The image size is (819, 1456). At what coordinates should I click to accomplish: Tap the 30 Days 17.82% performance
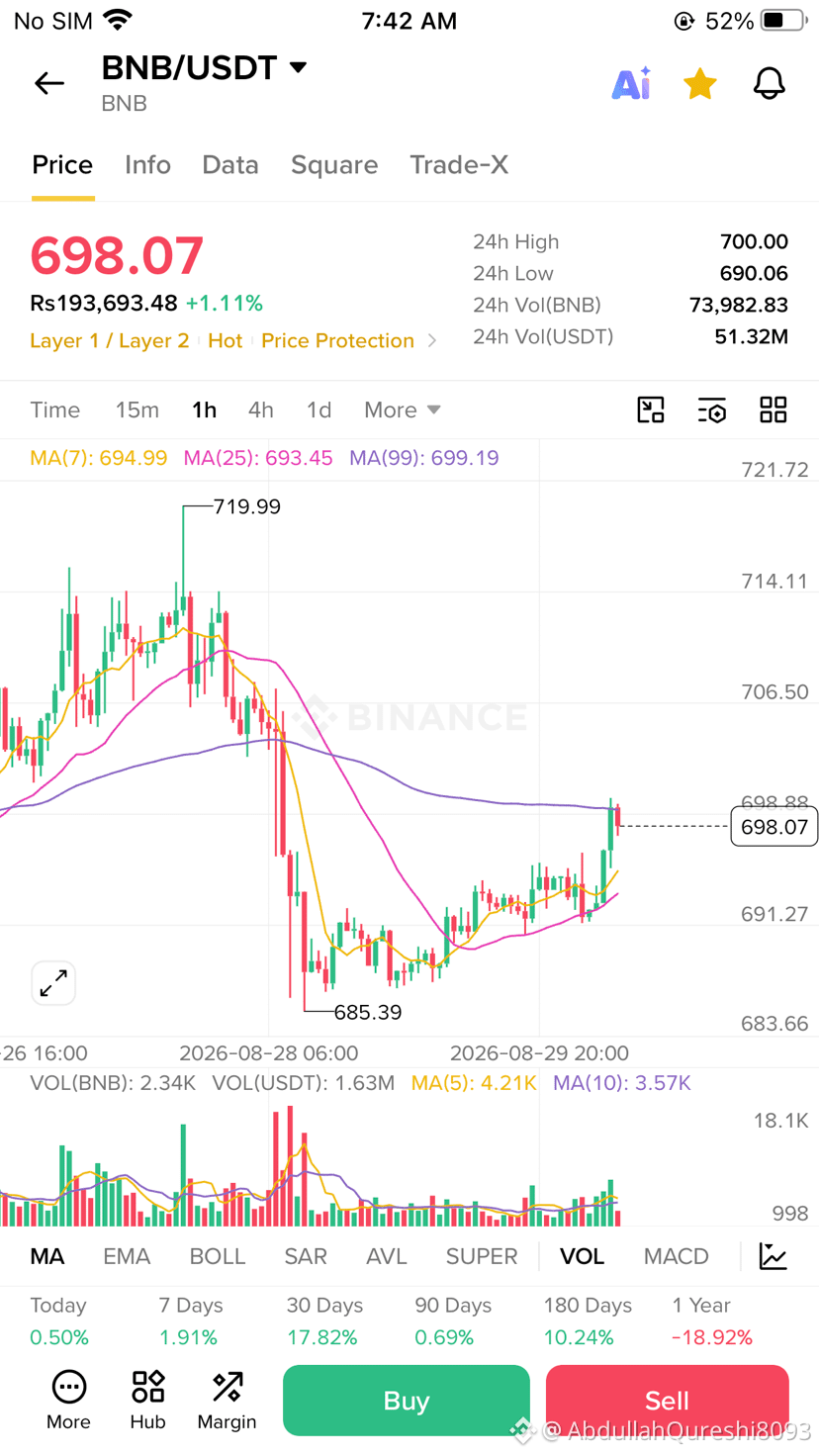coord(324,1321)
